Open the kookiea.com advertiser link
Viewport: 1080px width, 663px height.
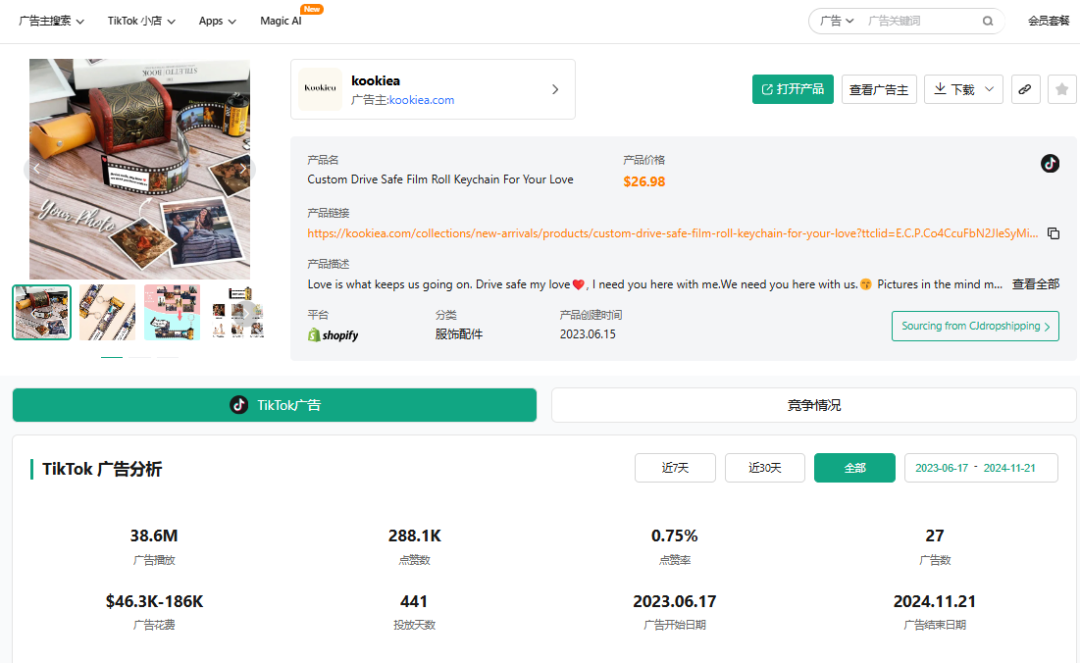422,100
